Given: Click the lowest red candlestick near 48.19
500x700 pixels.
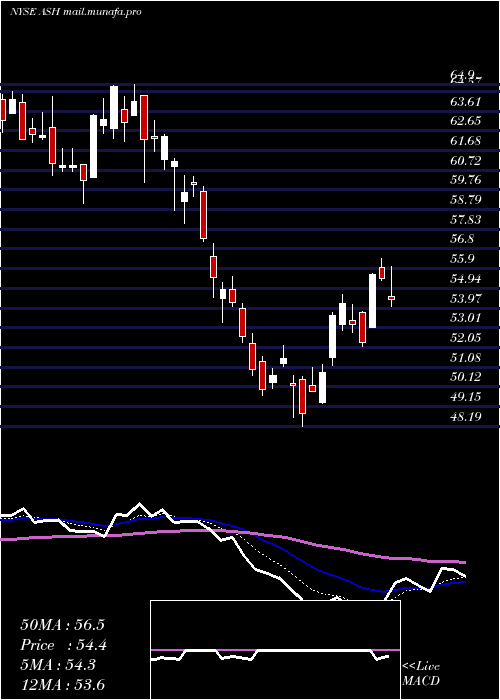Looking at the screenshot, I should point(303,396).
